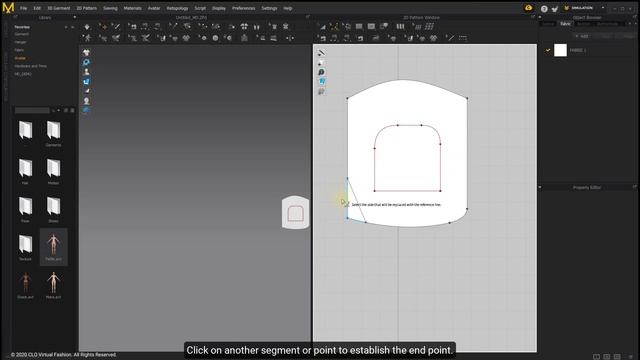
Task: Click the pen icon in 2D window sidebar
Action: point(321,53)
